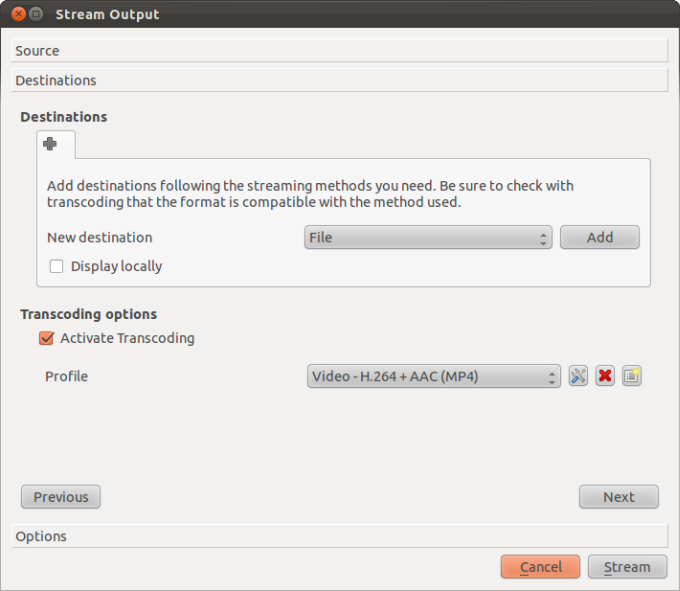Expand the Source section

coord(339,51)
